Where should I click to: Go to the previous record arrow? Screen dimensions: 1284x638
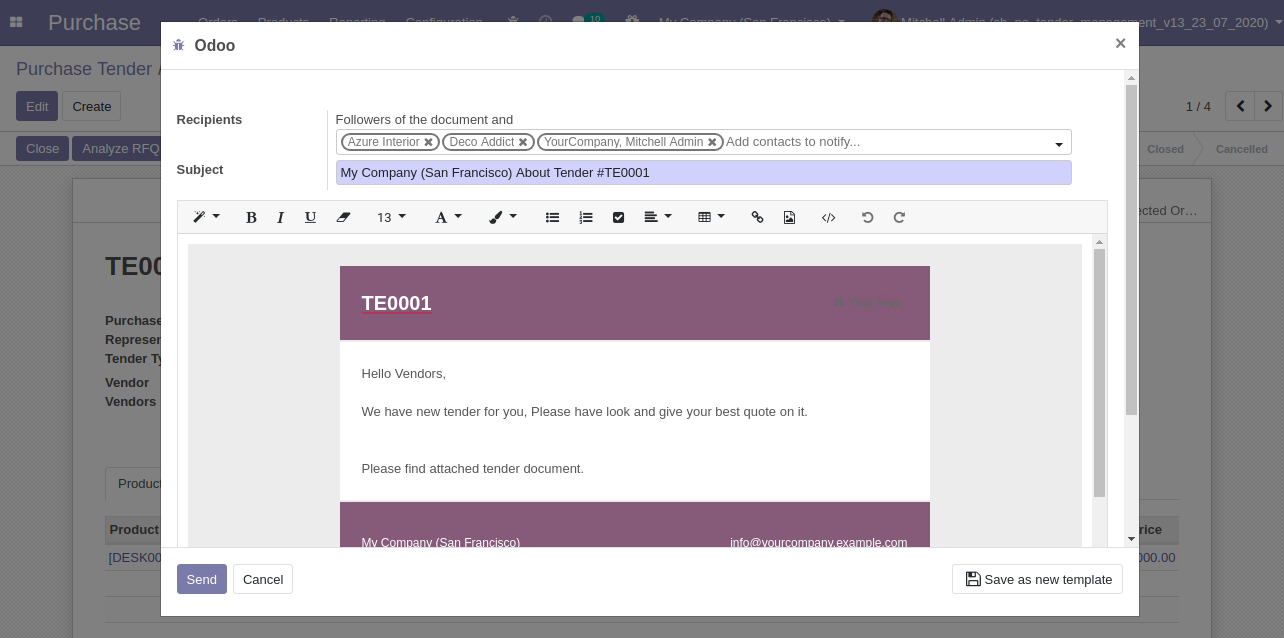click(1240, 106)
